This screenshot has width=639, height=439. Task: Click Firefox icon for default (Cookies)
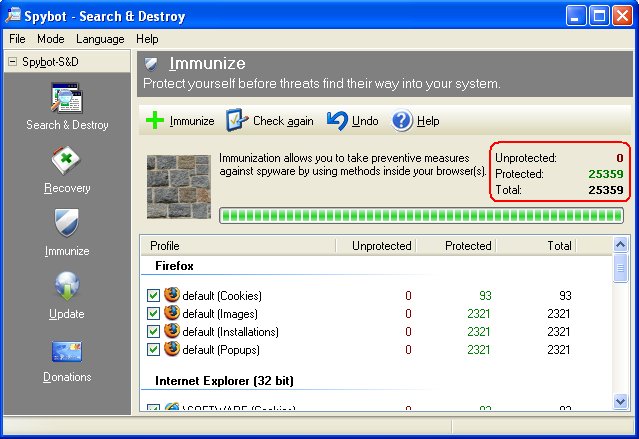point(172,294)
